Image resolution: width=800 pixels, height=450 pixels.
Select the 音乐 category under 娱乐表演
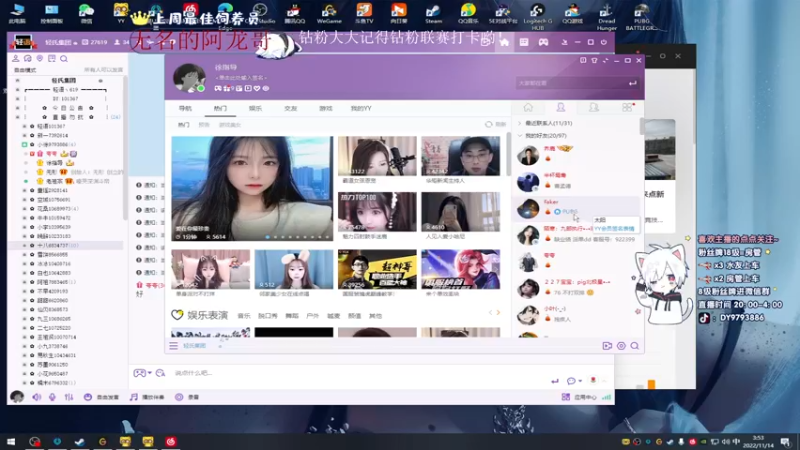point(244,316)
